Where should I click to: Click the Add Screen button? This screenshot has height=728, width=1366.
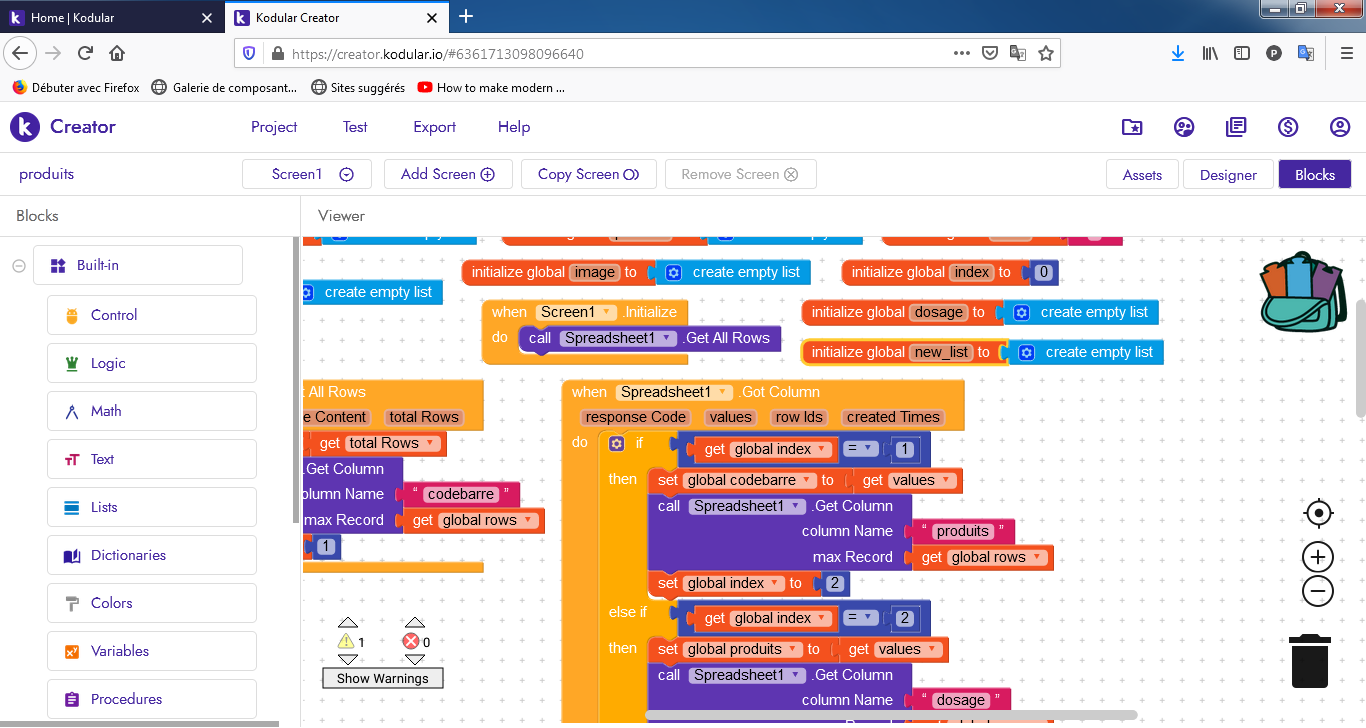[x=447, y=174]
